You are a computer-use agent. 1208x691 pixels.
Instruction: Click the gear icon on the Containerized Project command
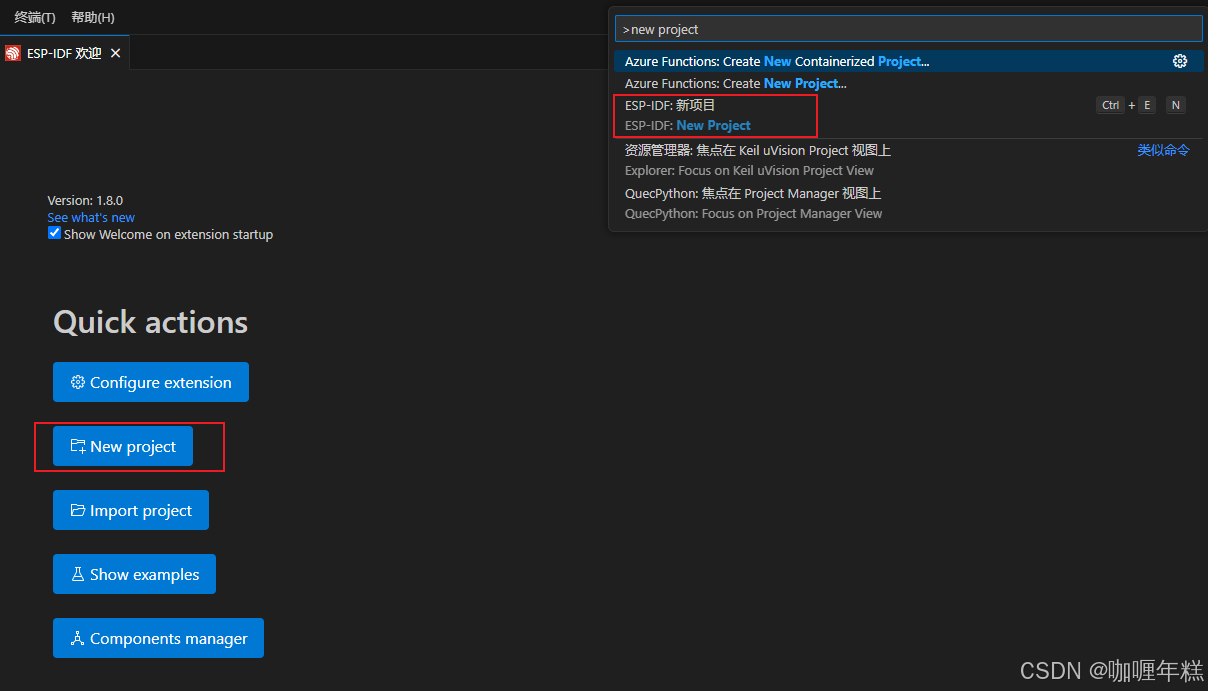[x=1180, y=61]
